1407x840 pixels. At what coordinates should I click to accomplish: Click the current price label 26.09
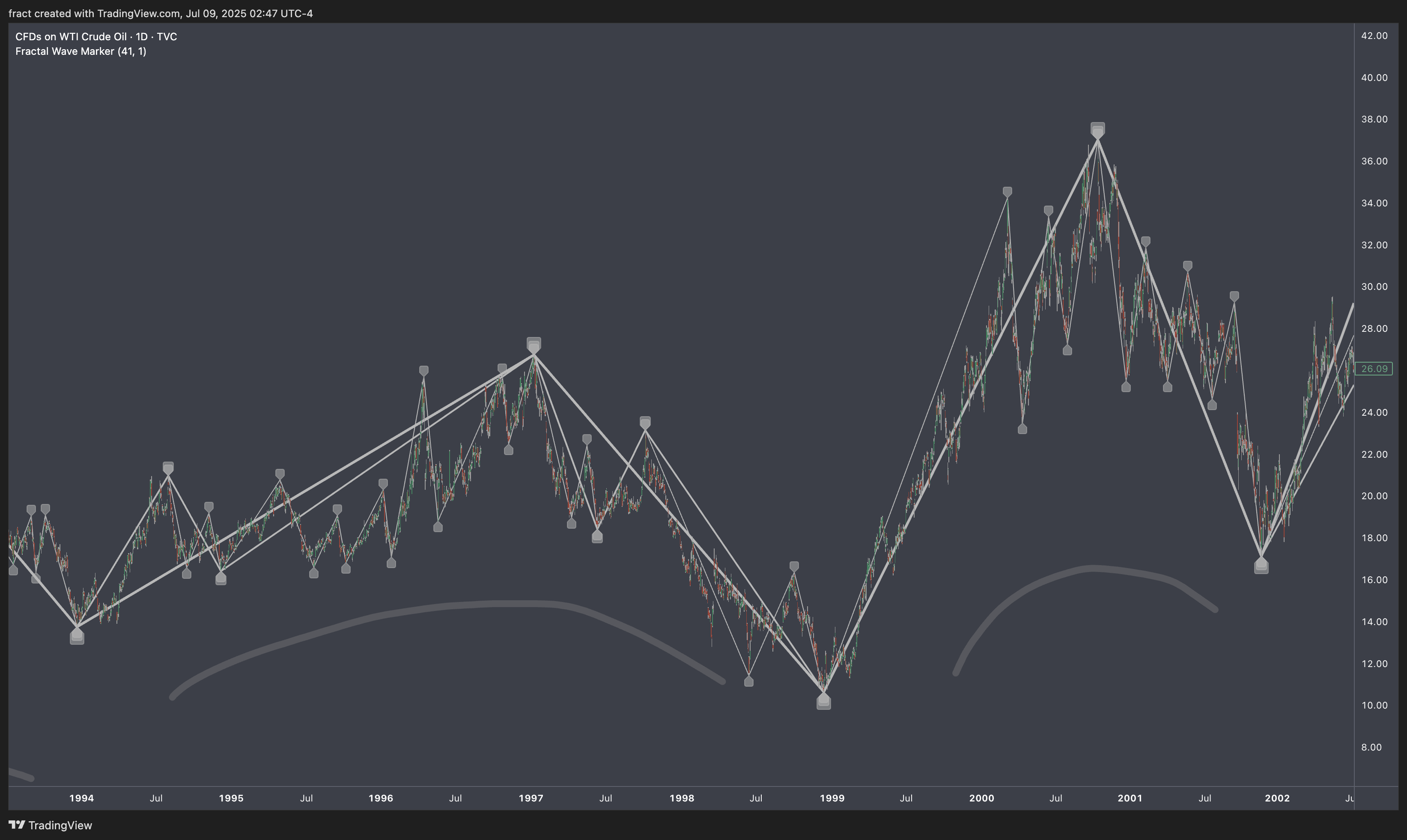[x=1374, y=369]
